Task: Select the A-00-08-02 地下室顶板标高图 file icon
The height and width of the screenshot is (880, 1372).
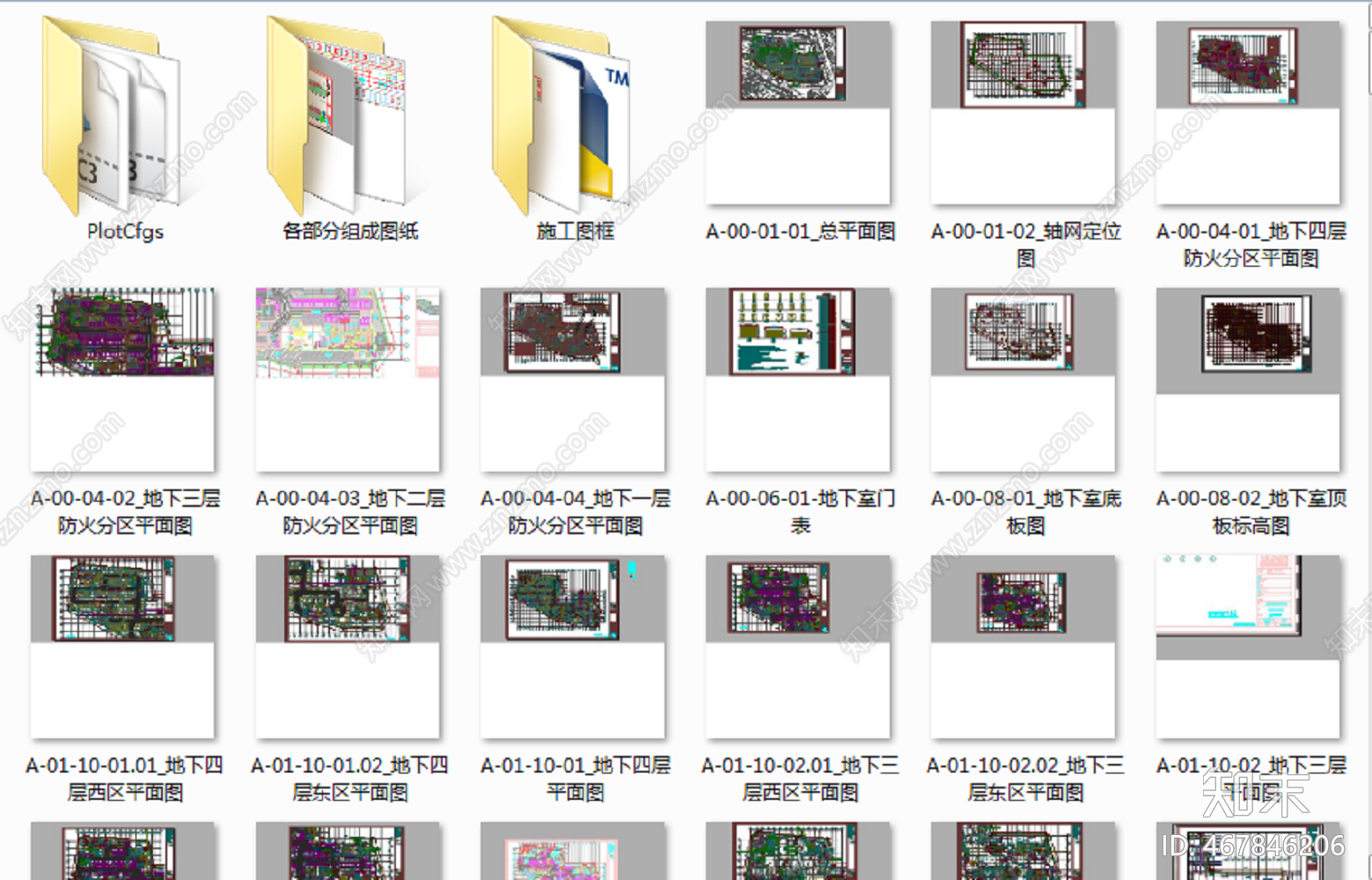Action: click(1249, 380)
